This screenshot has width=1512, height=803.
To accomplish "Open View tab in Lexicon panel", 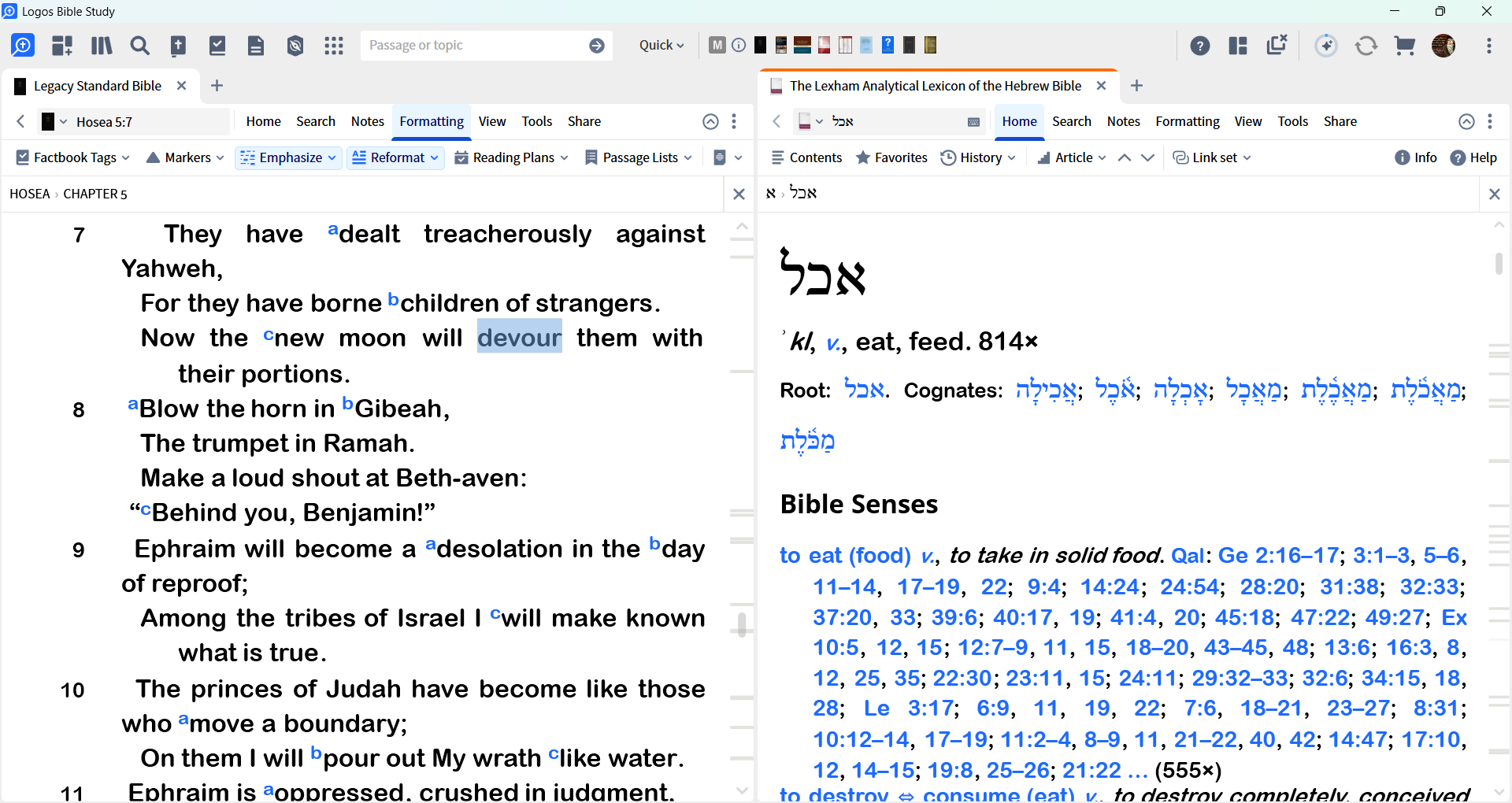I will pyautogui.click(x=1248, y=121).
